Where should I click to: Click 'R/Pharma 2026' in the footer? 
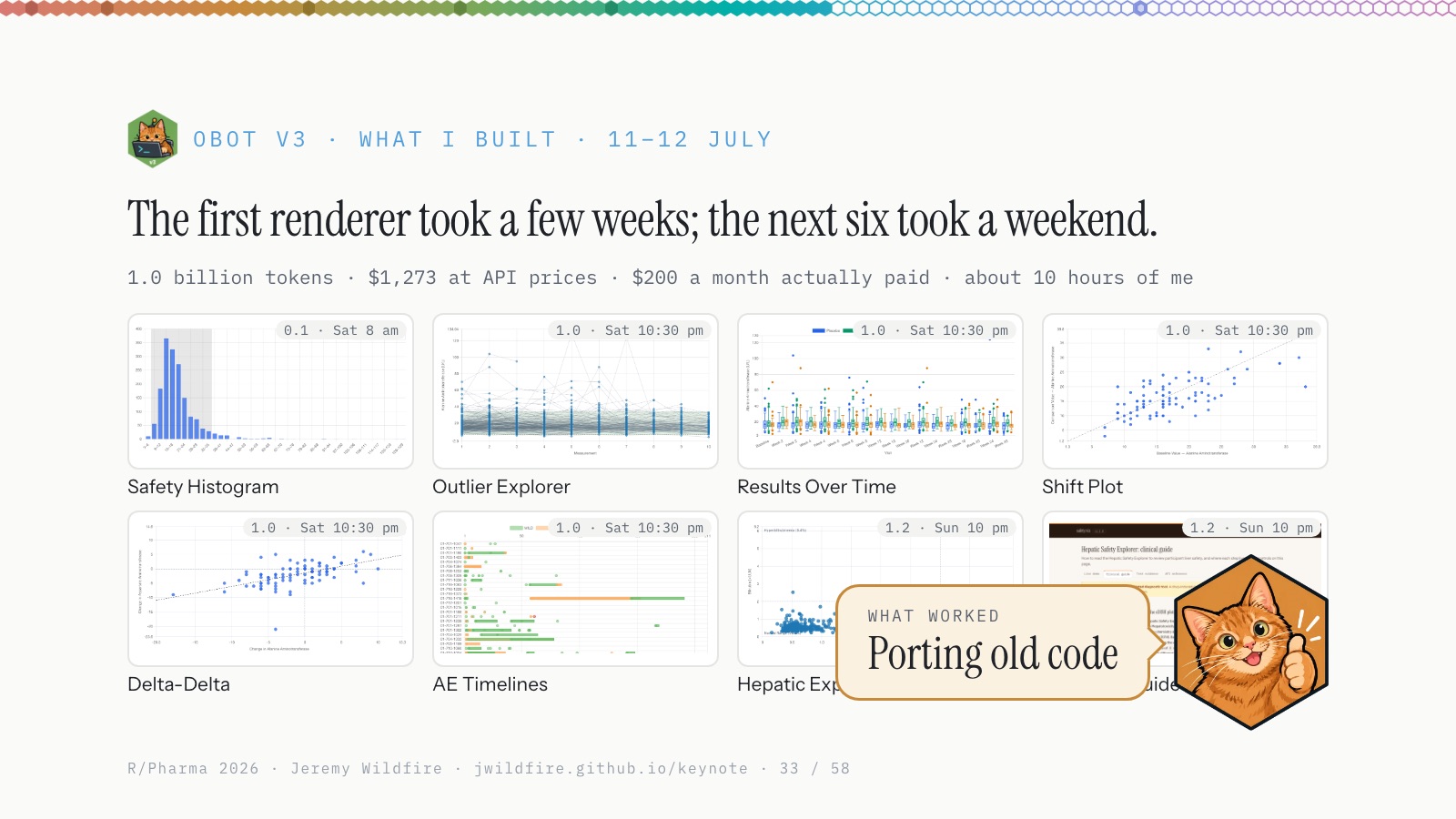pyautogui.click(x=193, y=768)
